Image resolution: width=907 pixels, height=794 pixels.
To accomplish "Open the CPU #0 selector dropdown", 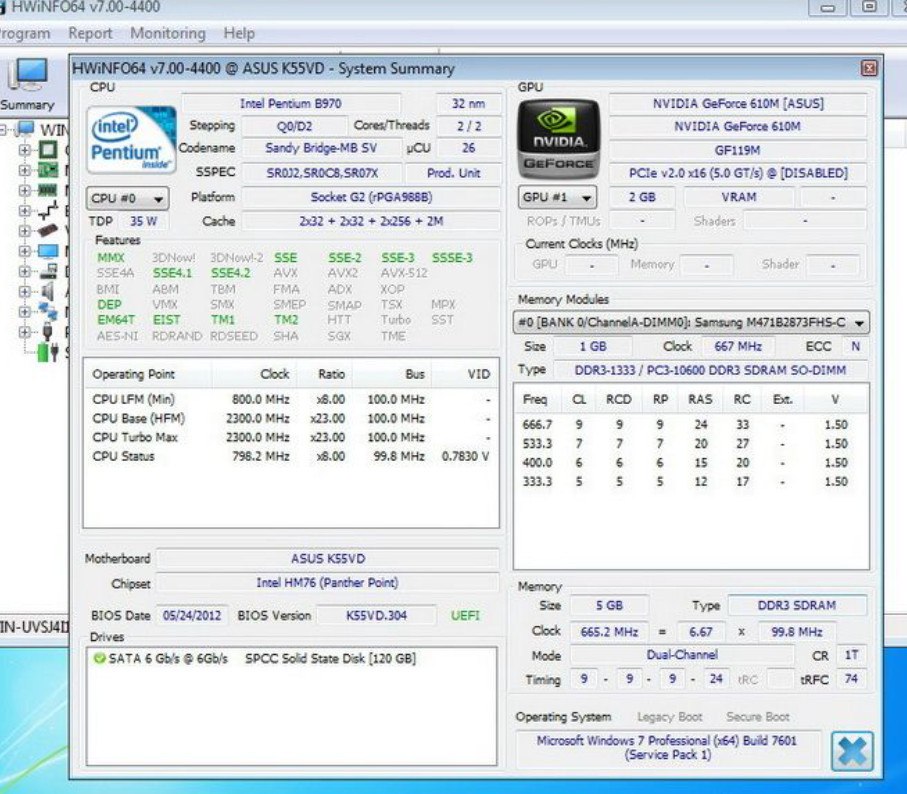I will (x=127, y=198).
